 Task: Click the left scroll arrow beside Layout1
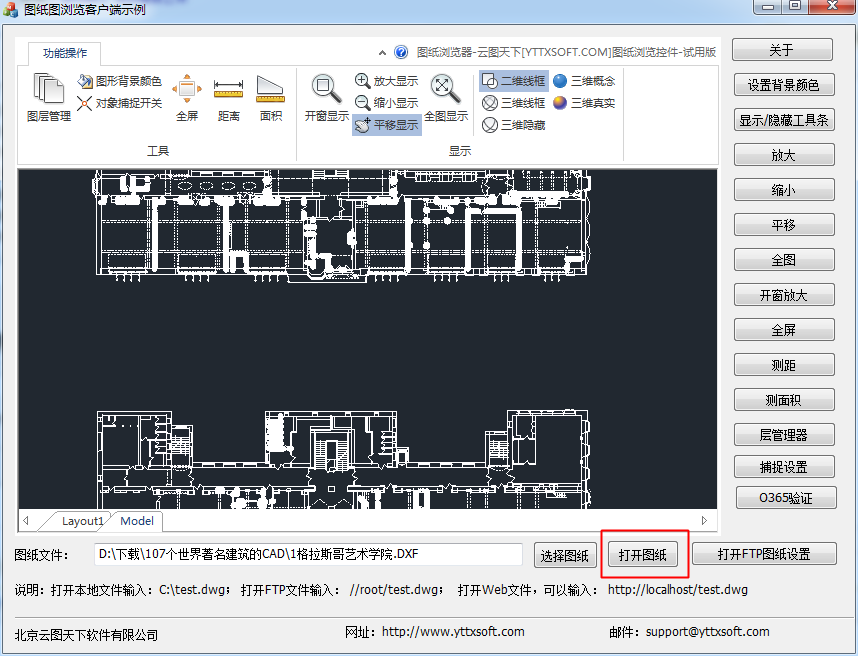pyautogui.click(x=26, y=521)
